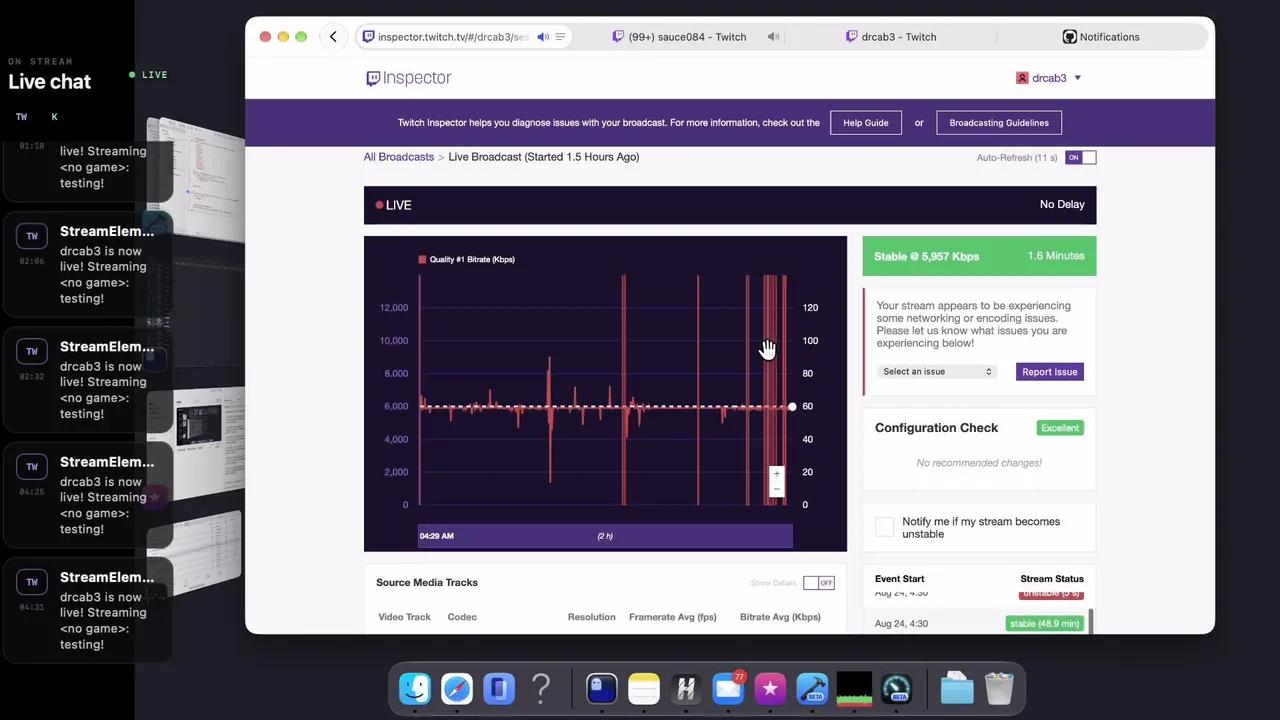Open the drcab3 account dropdown
Viewport: 1280px width, 720px height.
pos(1049,78)
